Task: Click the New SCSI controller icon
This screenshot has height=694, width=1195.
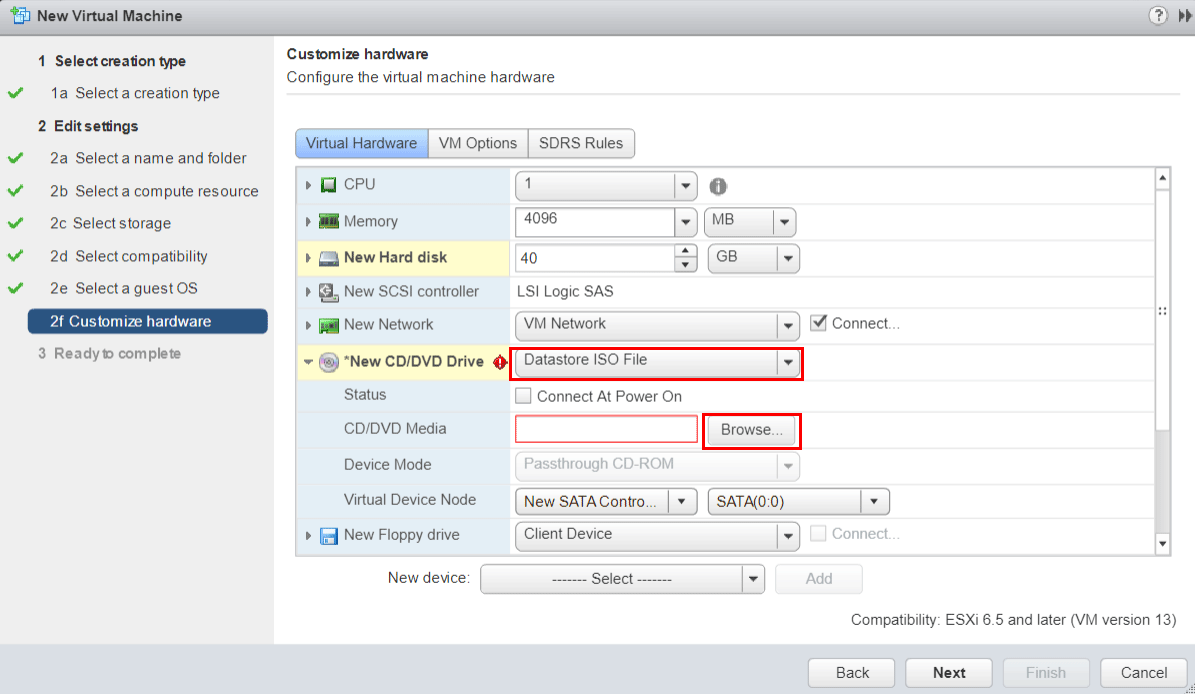Action: point(328,292)
